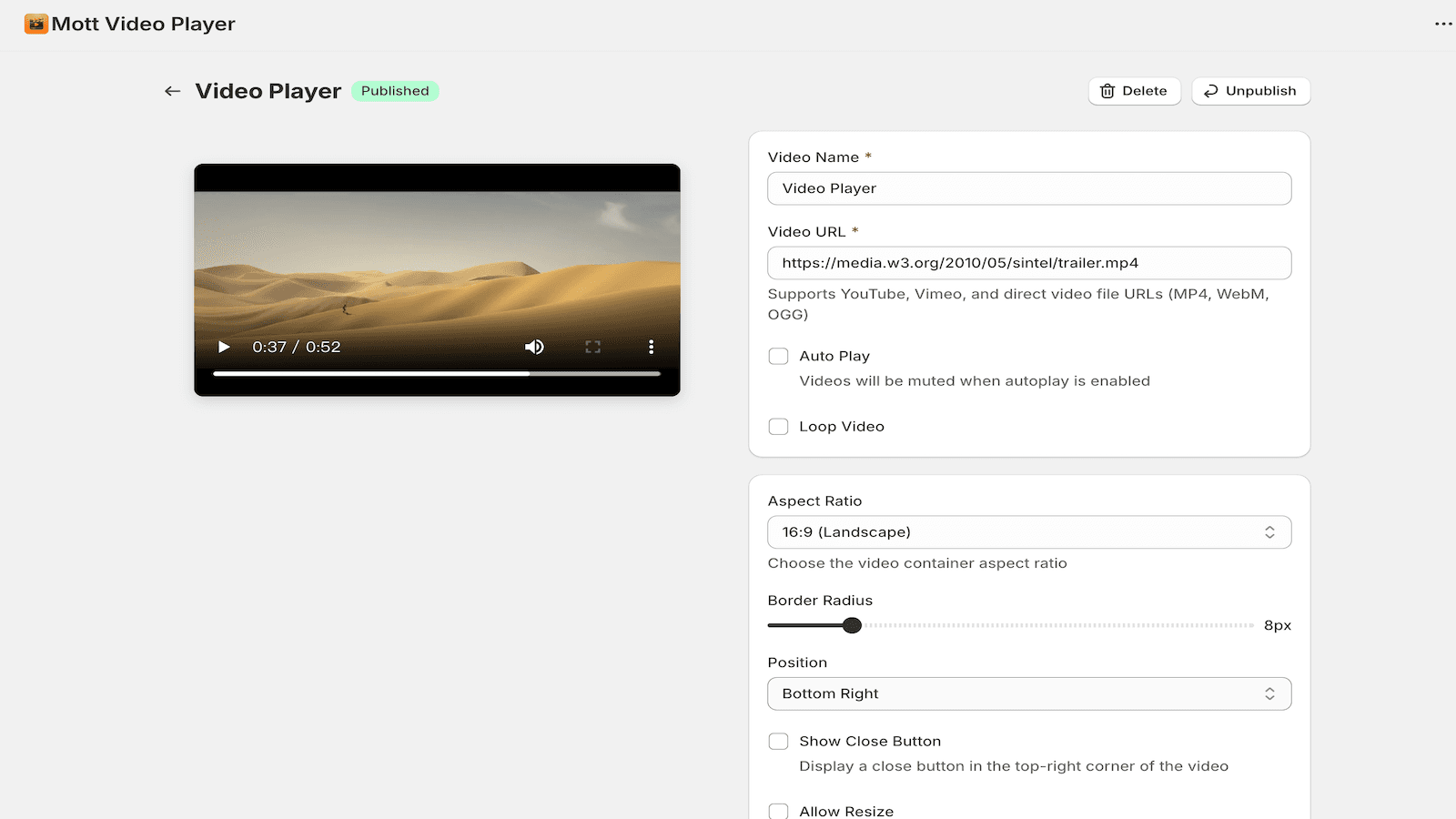Viewport: 1456px width, 819px height.
Task: Click inside the Video URL input field
Action: point(1029,263)
